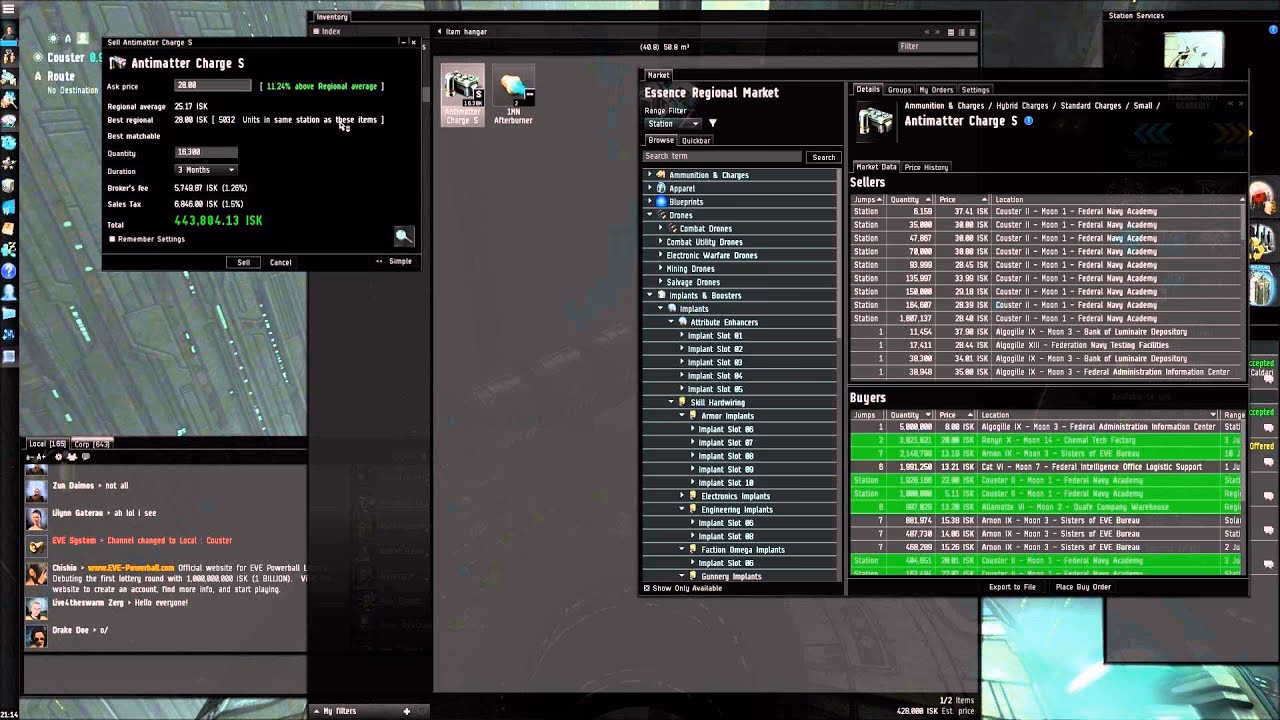The height and width of the screenshot is (720, 1280).
Task: Open the blue help question mark icon
Action: coord(9,271)
